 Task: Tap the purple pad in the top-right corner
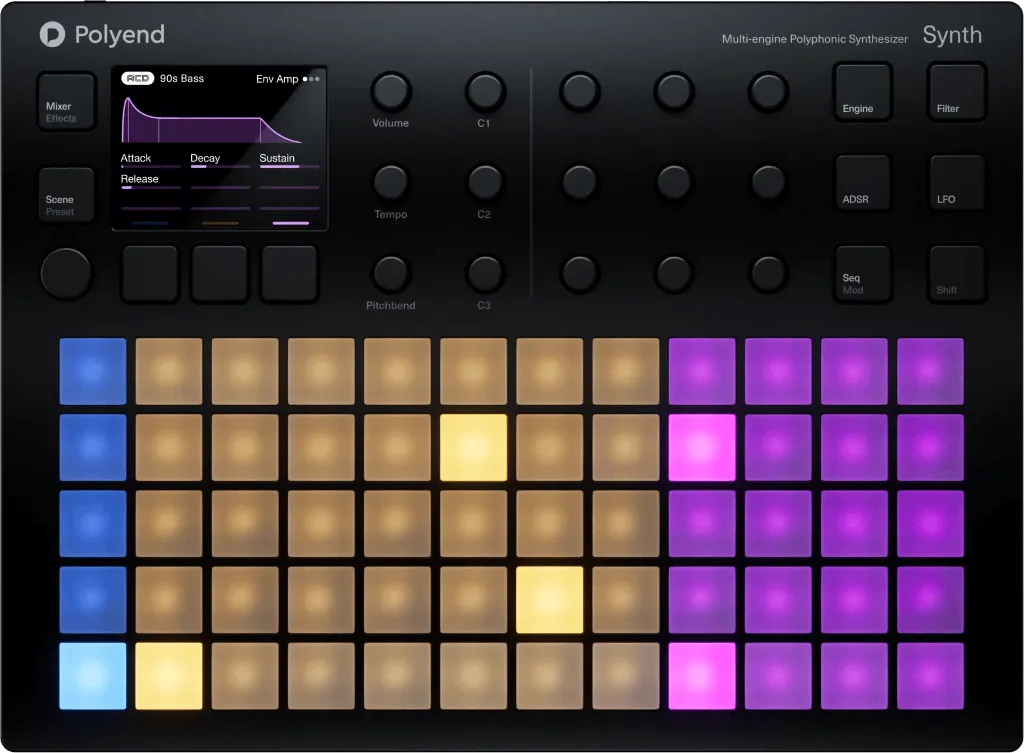[931, 371]
